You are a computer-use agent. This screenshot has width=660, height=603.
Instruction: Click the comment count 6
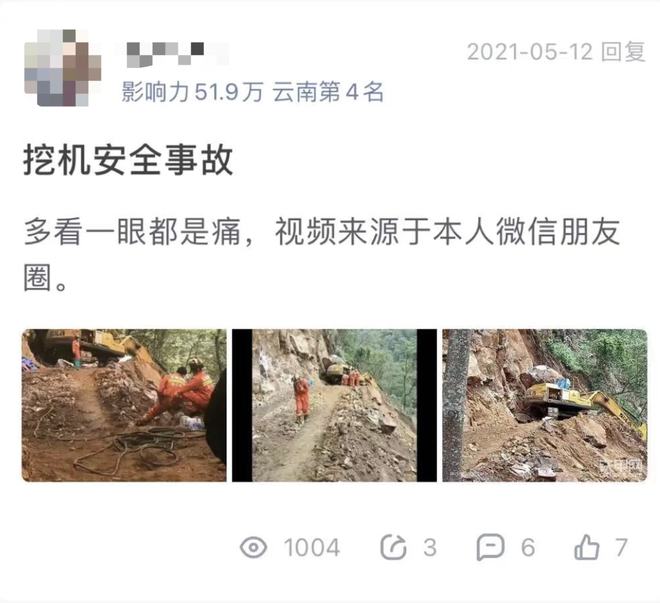pos(528,547)
